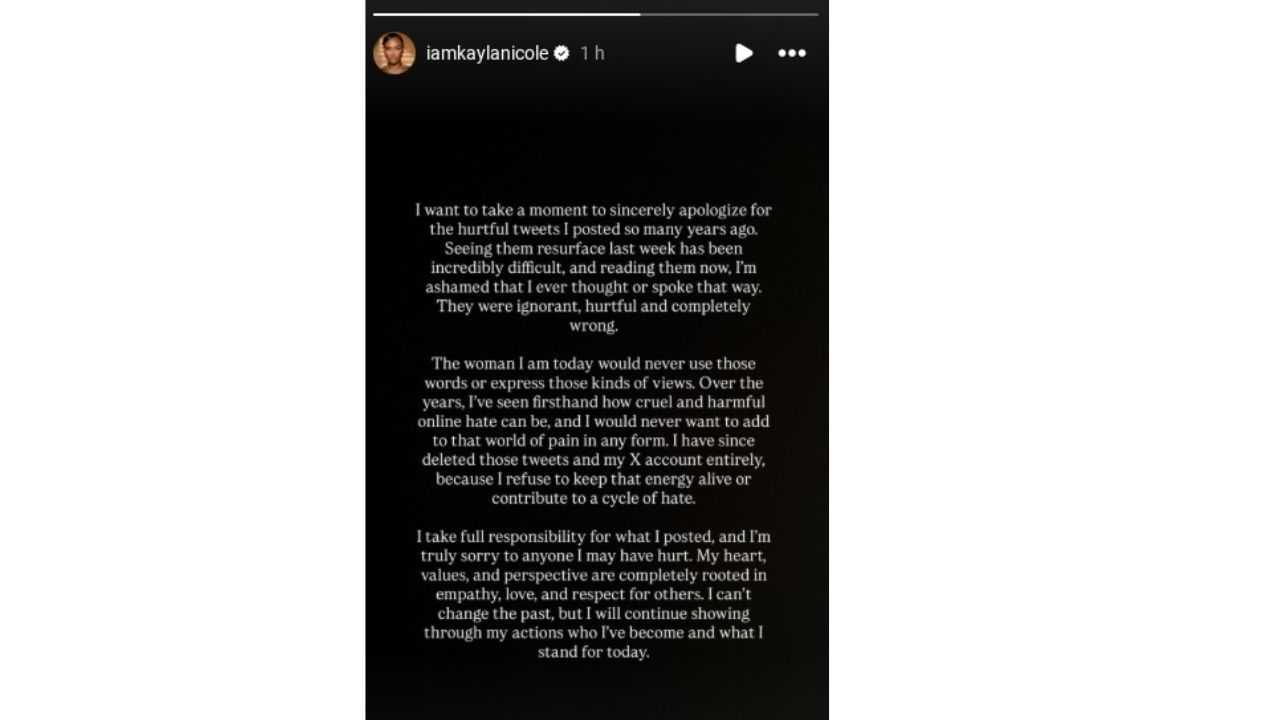Click the line 'I take full responsibility'
This screenshot has width=1280, height=720.
click(594, 537)
